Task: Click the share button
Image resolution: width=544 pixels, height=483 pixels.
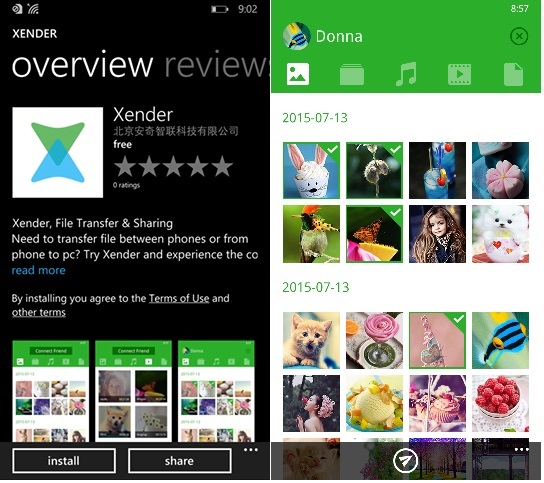Action: (179, 460)
